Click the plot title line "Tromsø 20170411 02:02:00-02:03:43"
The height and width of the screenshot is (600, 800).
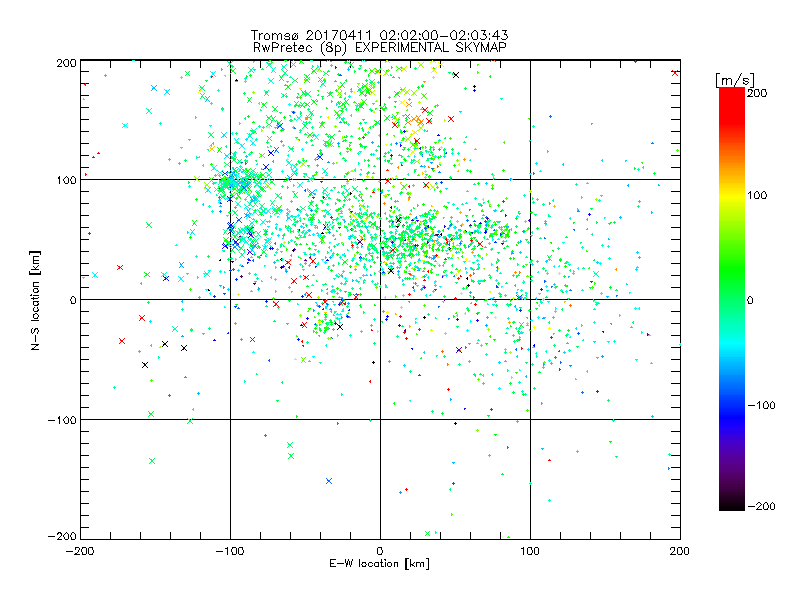click(379, 35)
